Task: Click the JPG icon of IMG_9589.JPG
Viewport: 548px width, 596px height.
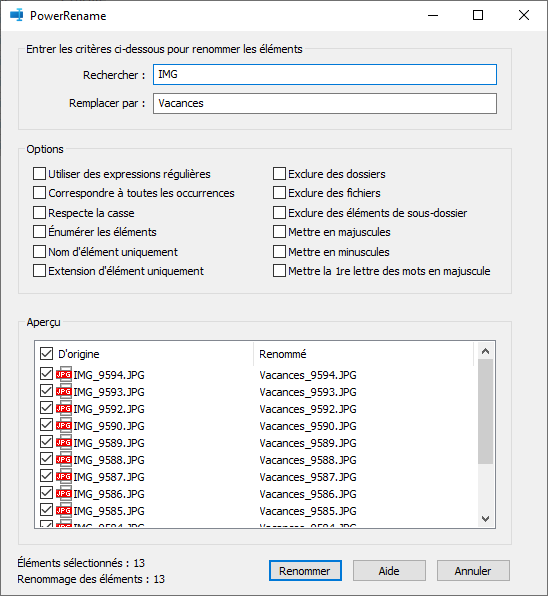Action: pos(64,442)
